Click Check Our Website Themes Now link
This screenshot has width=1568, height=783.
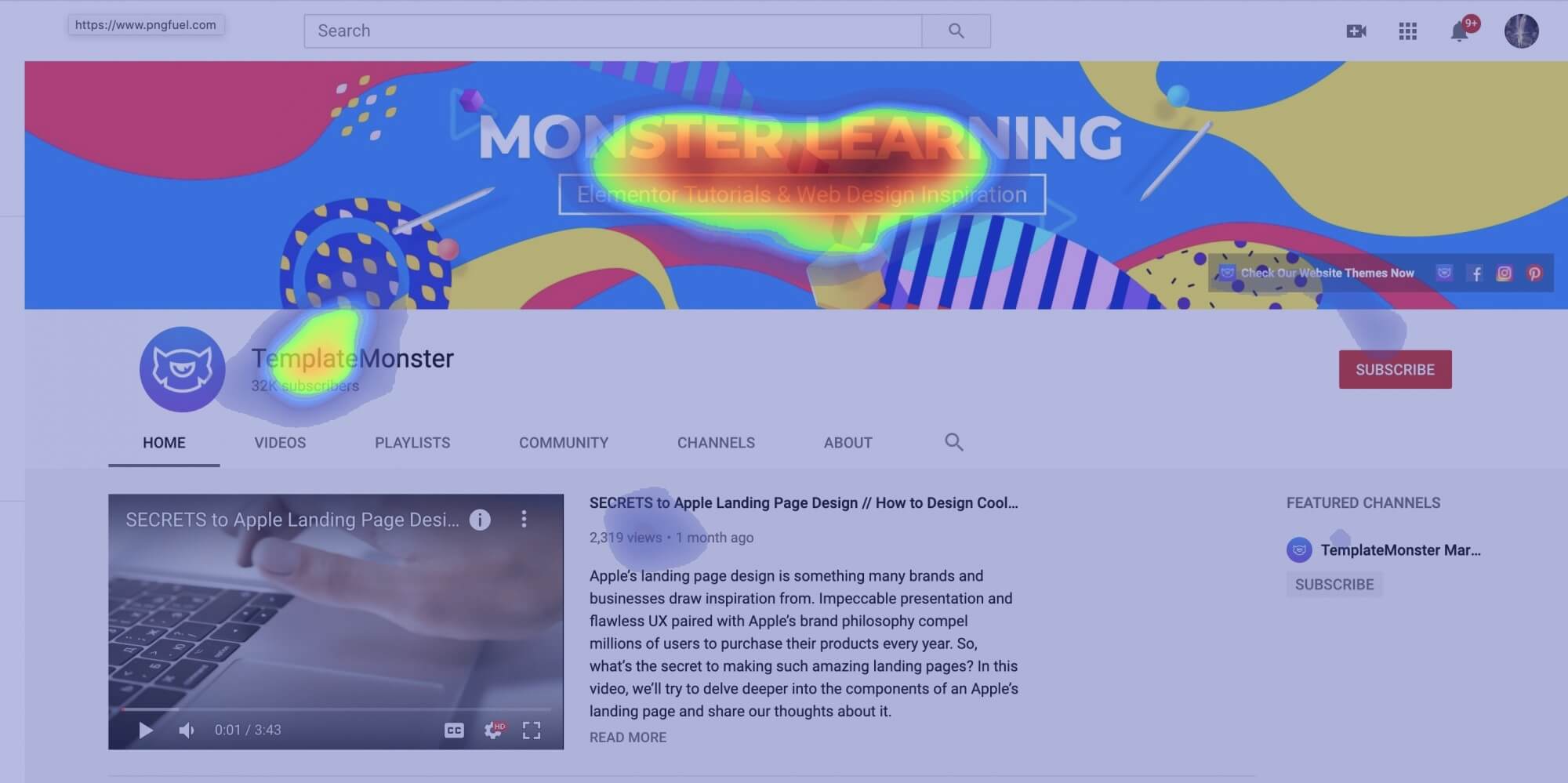click(1327, 274)
